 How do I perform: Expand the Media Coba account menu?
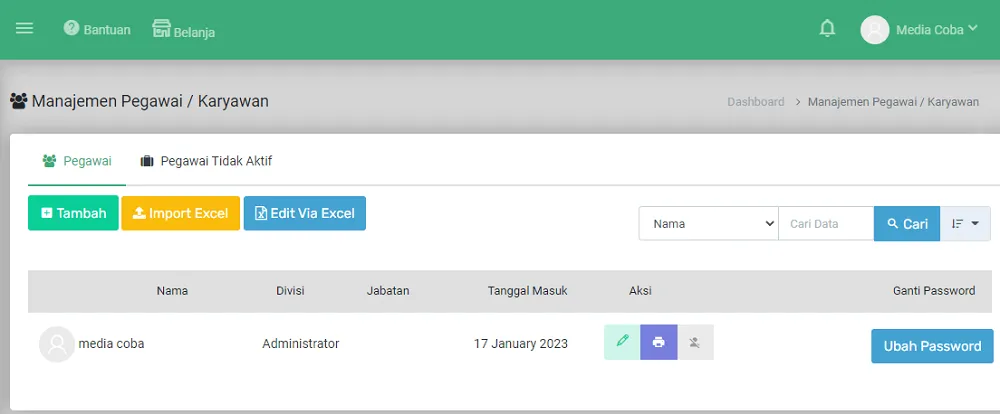(x=920, y=29)
